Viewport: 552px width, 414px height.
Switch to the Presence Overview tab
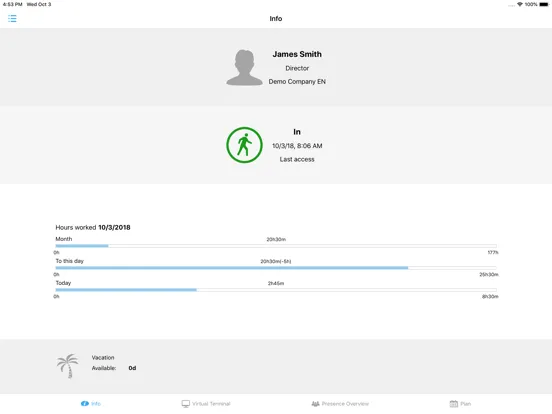click(x=340, y=403)
